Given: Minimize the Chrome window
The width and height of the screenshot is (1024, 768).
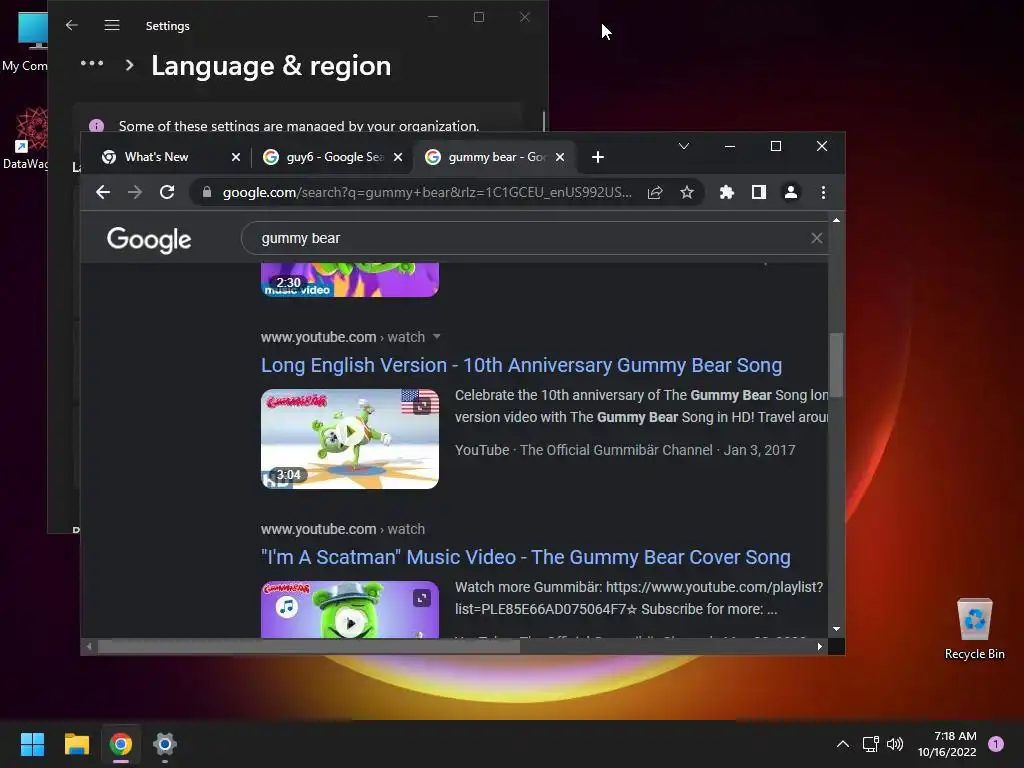Looking at the screenshot, I should pos(730,146).
